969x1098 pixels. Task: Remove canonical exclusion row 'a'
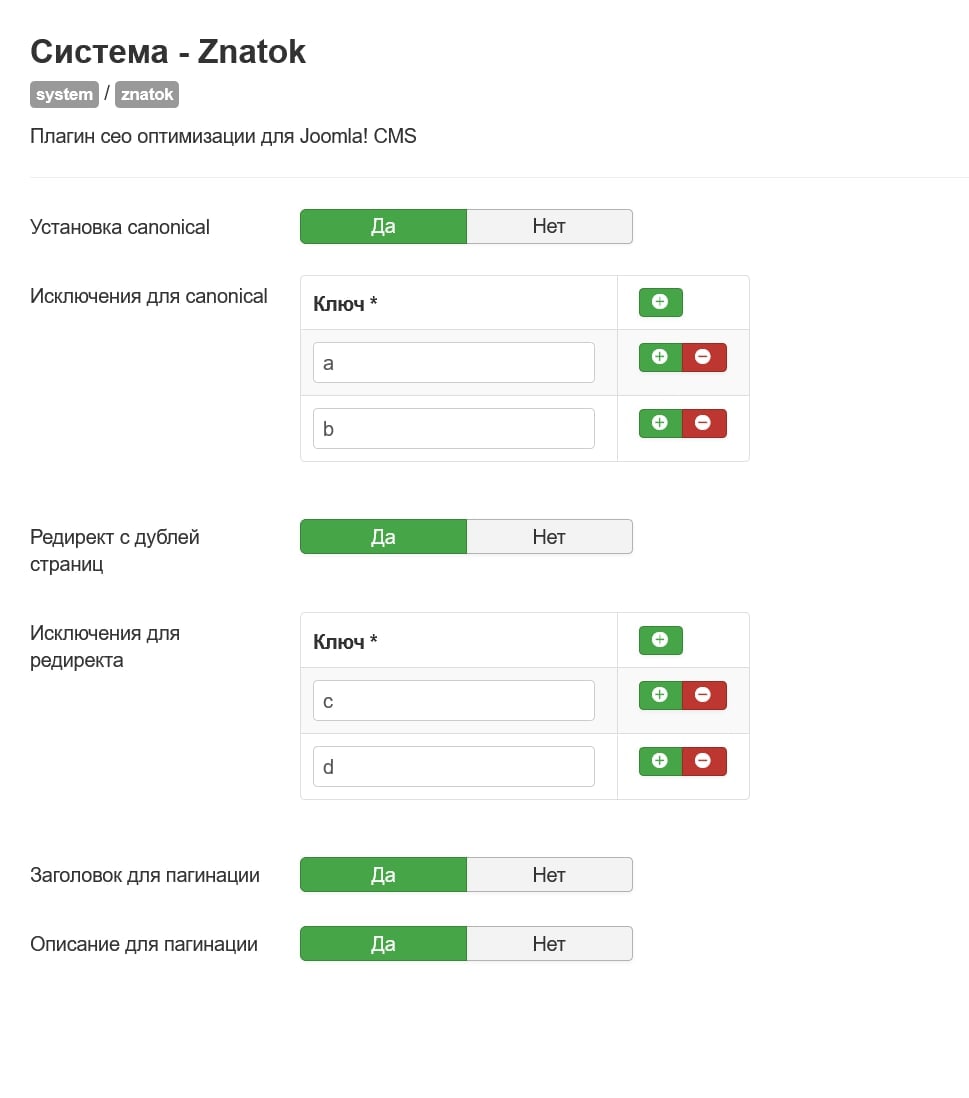(x=704, y=357)
